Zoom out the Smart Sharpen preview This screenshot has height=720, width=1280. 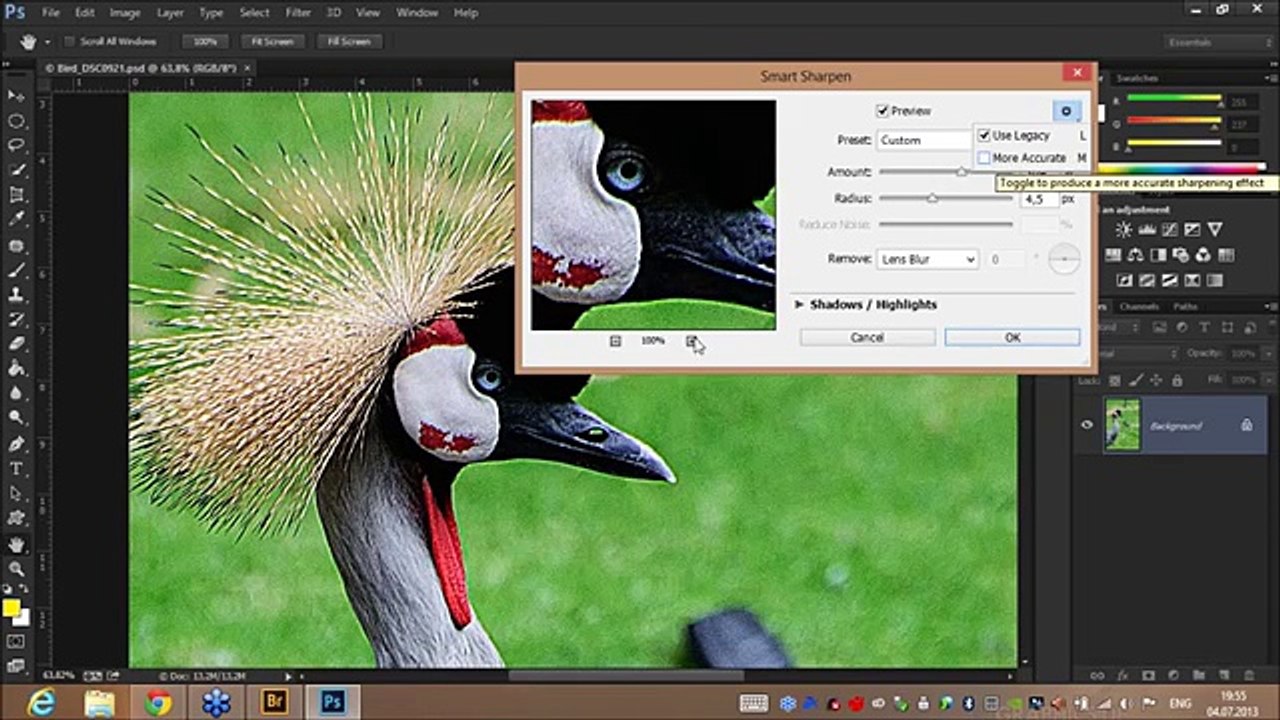click(615, 341)
